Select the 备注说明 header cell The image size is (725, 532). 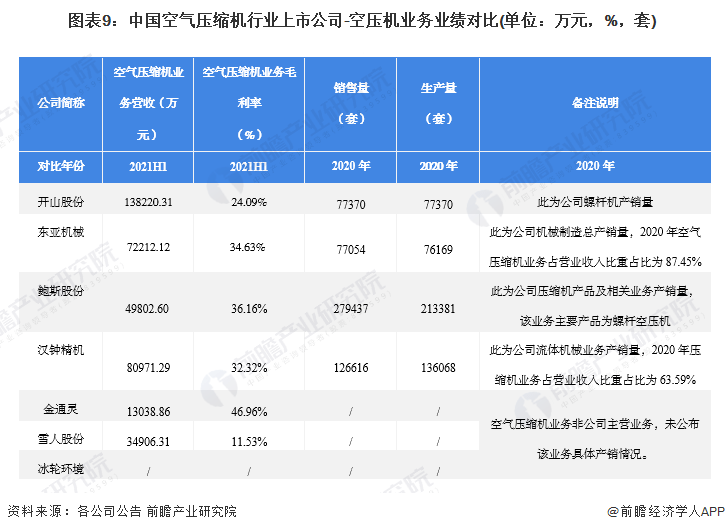(x=595, y=103)
